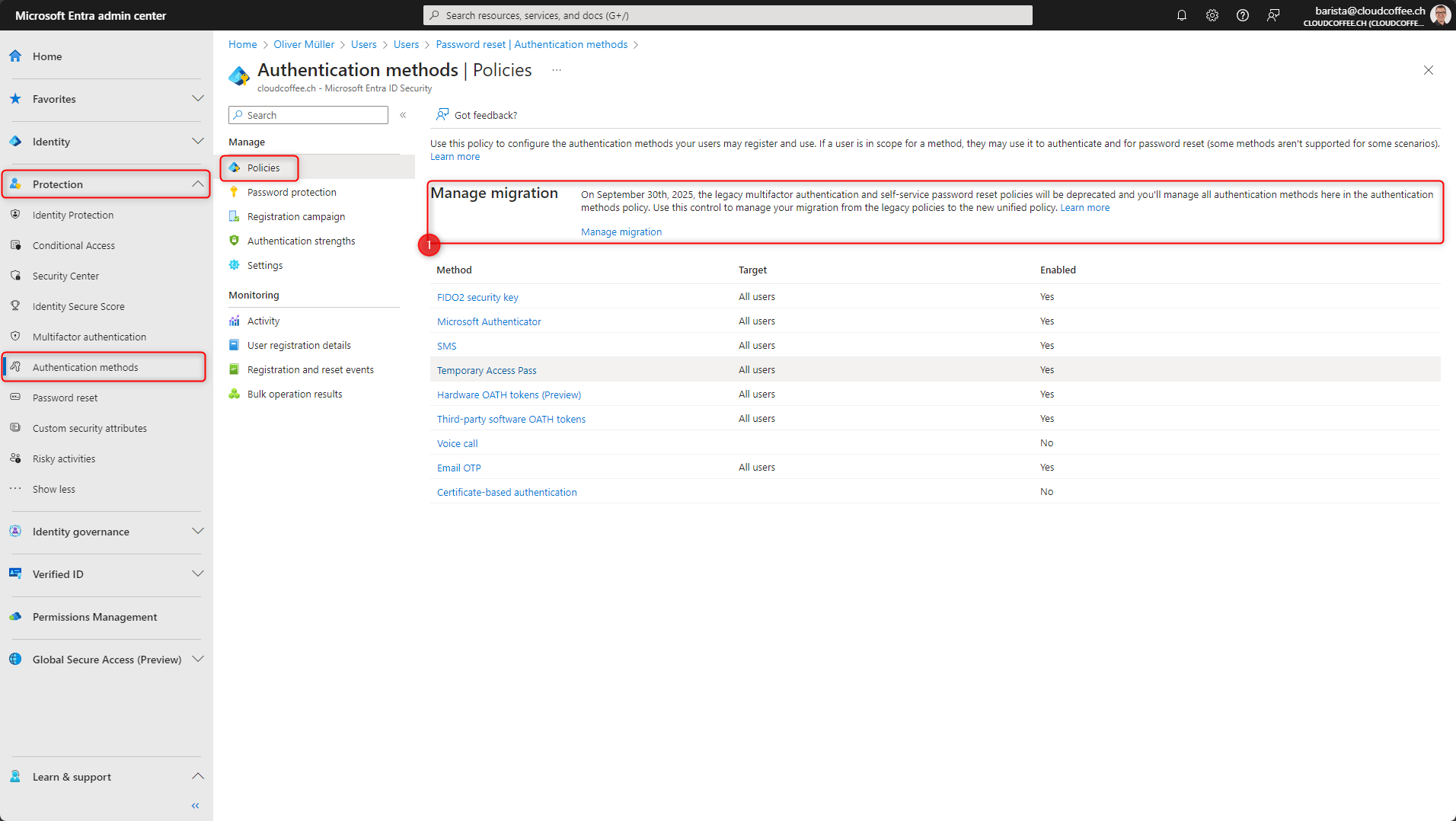Viewport: 1456px width, 821px height.
Task: Open the notifications bell
Action: point(1181,15)
